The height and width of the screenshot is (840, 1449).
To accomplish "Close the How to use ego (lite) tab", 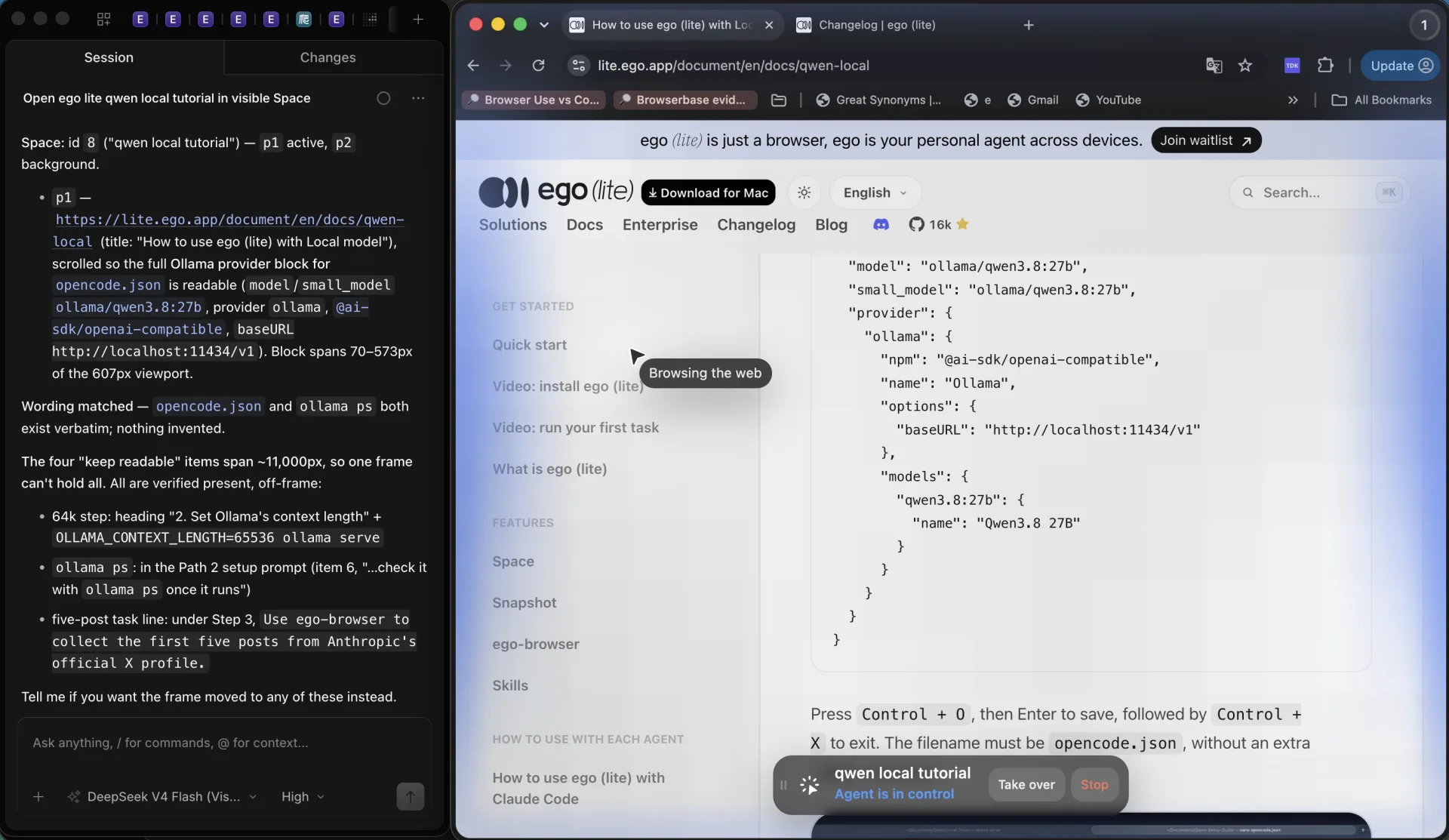I will click(x=769, y=25).
